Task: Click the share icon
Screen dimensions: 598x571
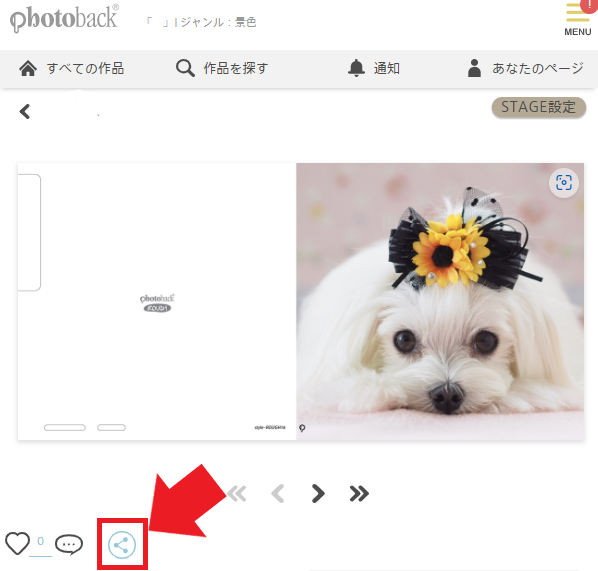Action: click(x=122, y=545)
